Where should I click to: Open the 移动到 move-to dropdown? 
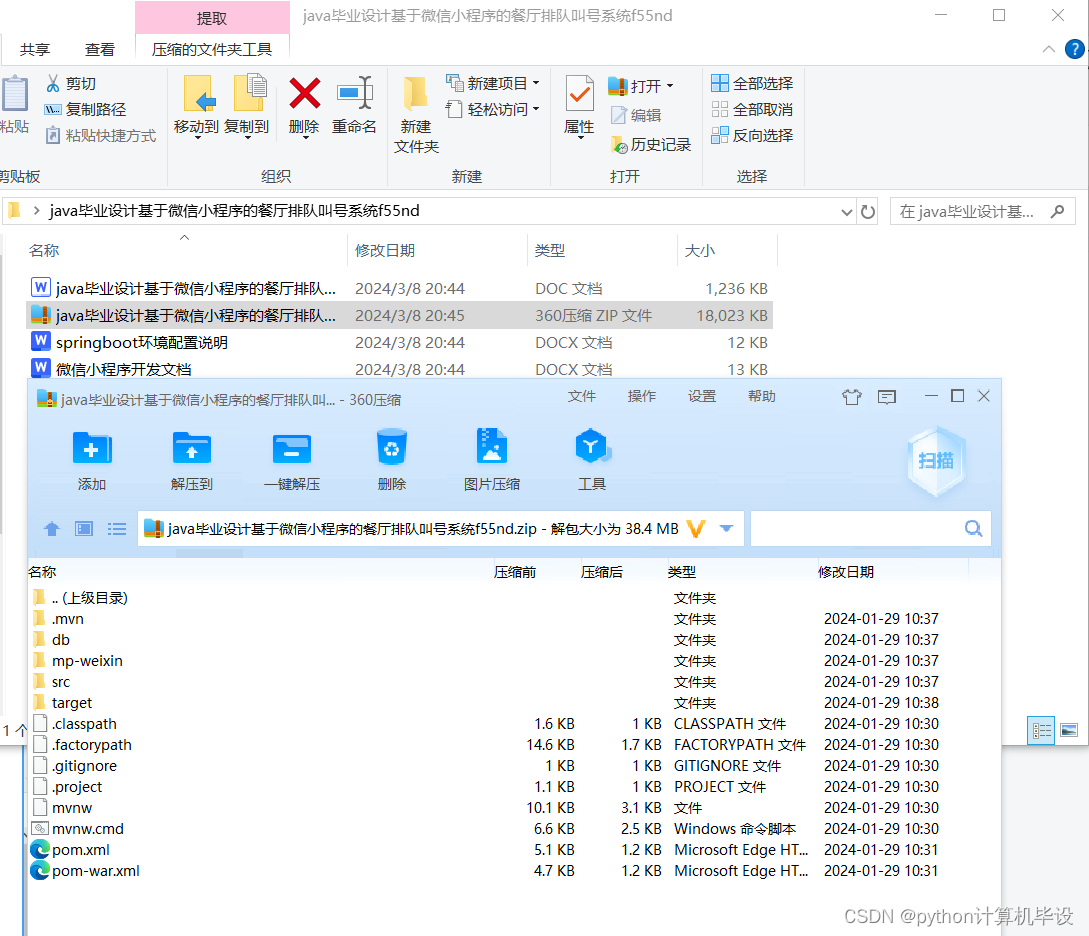click(197, 137)
